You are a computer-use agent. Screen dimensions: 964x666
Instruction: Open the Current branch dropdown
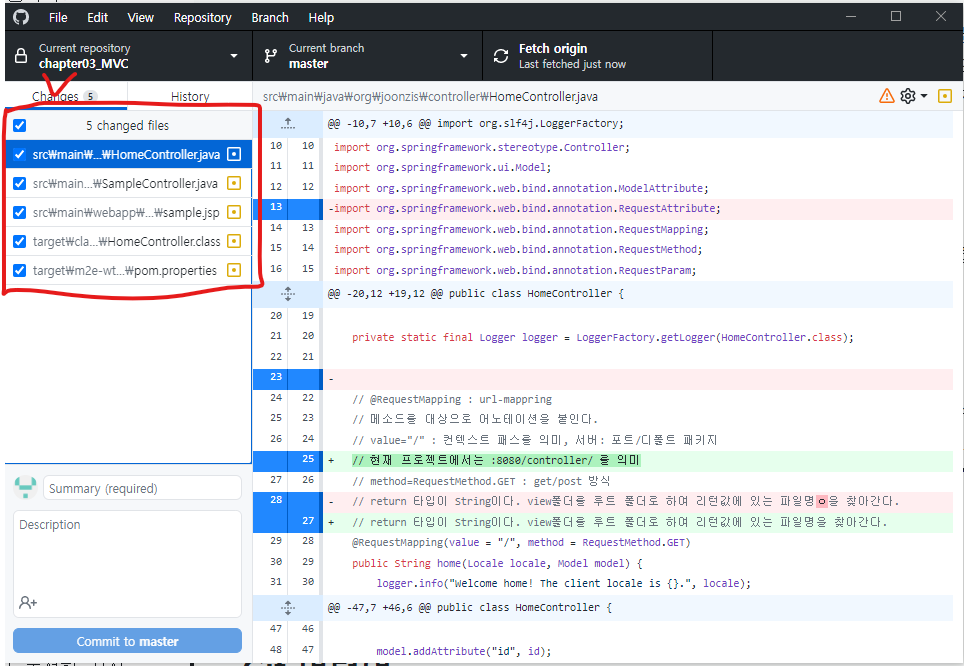(367, 56)
